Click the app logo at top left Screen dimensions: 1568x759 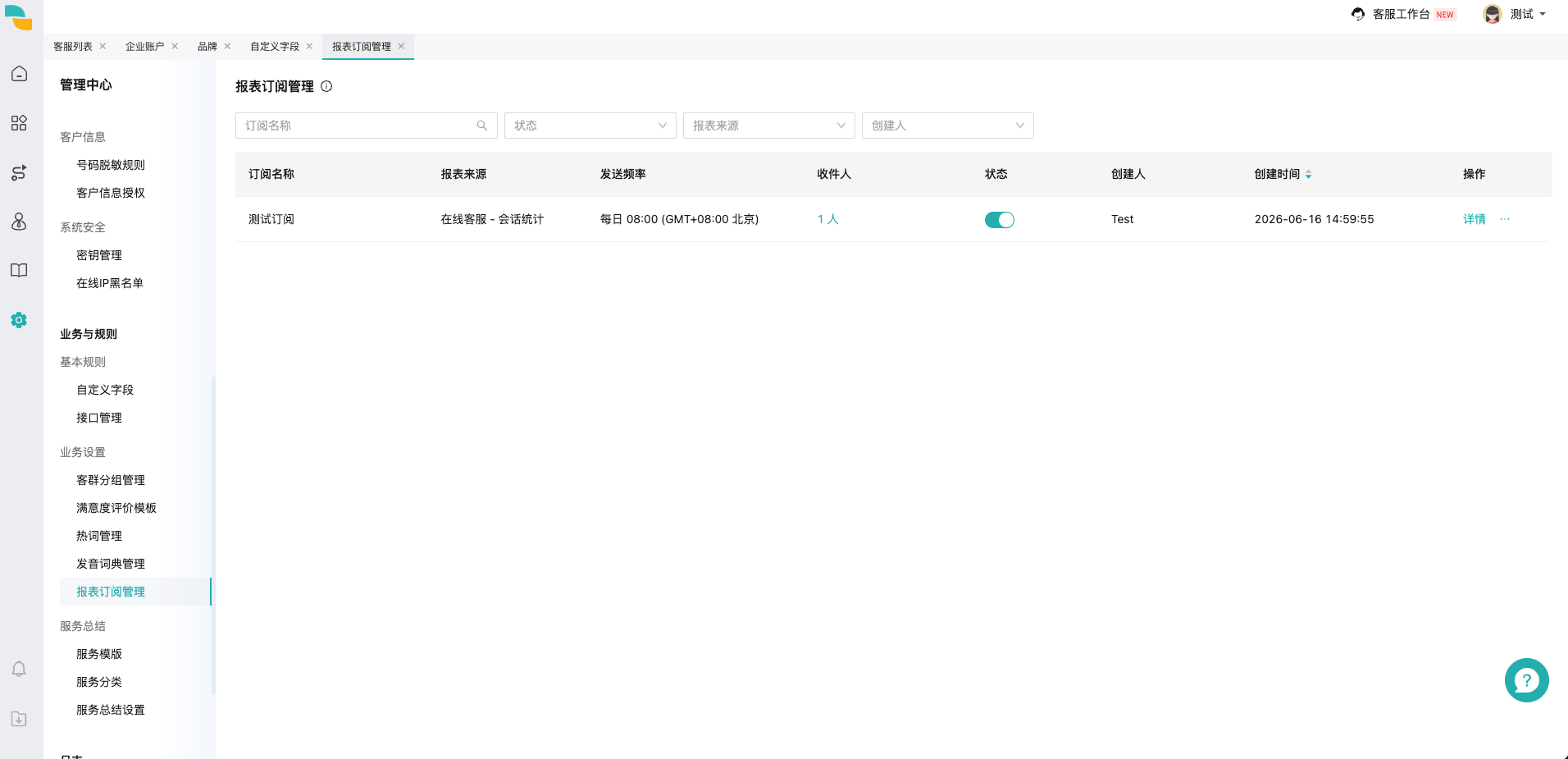click(19, 17)
